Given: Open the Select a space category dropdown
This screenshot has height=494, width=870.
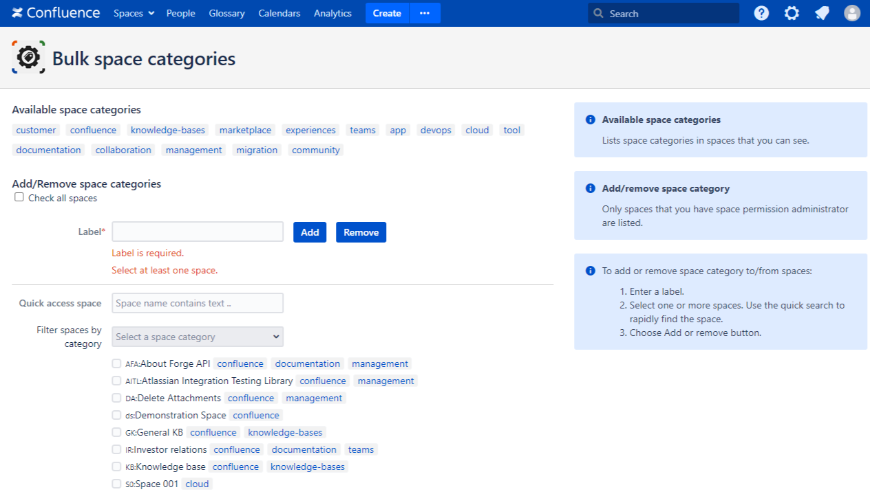Looking at the screenshot, I should pyautogui.click(x=198, y=336).
